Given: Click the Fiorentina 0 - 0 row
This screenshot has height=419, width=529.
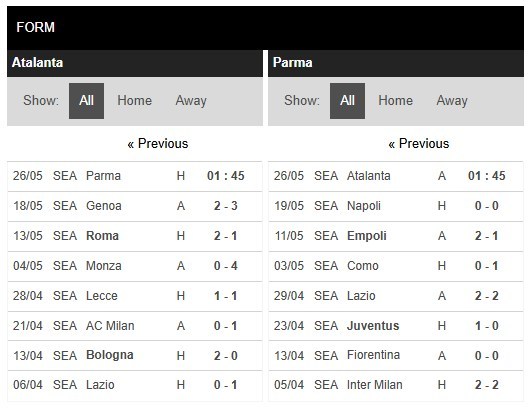Looking at the screenshot, I should [396, 356].
